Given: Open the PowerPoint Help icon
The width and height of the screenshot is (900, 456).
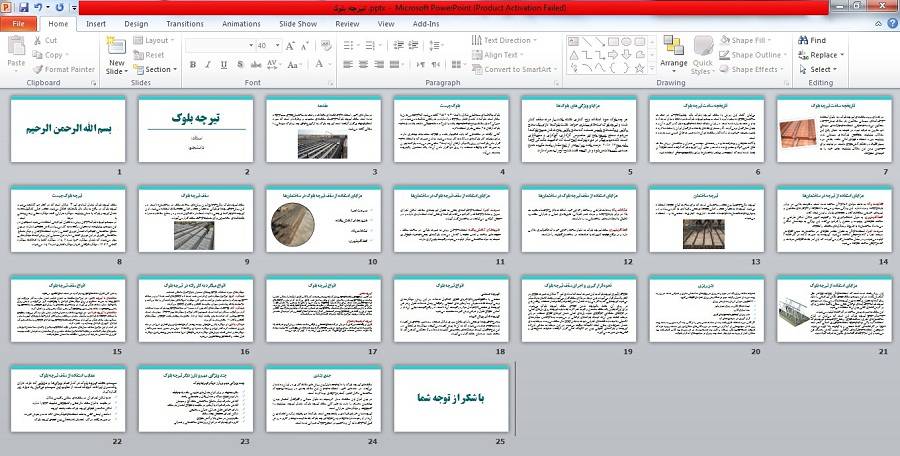Looking at the screenshot, I should coord(893,24).
